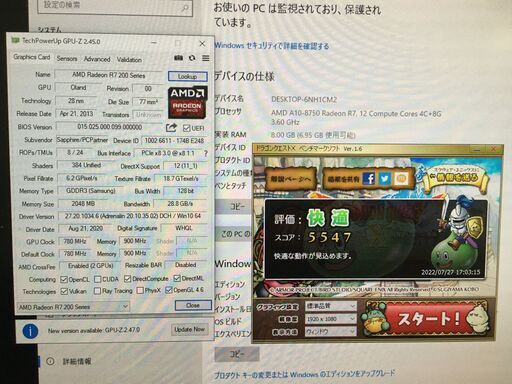The image size is (512, 384).
Task: Click the Facebook share icon in benchmark
Action: click(369, 178)
